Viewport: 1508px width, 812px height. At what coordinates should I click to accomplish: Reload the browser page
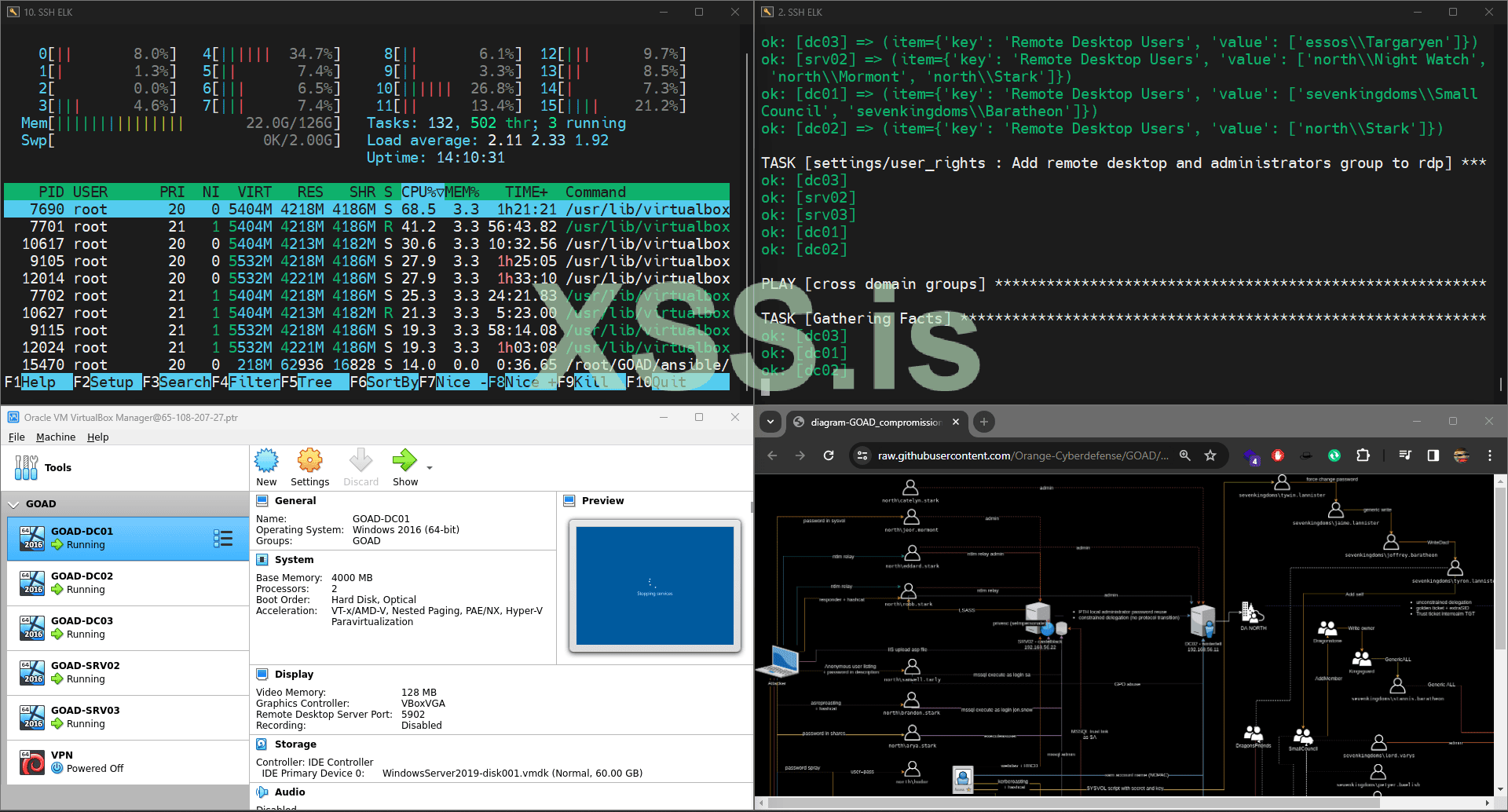(x=829, y=455)
